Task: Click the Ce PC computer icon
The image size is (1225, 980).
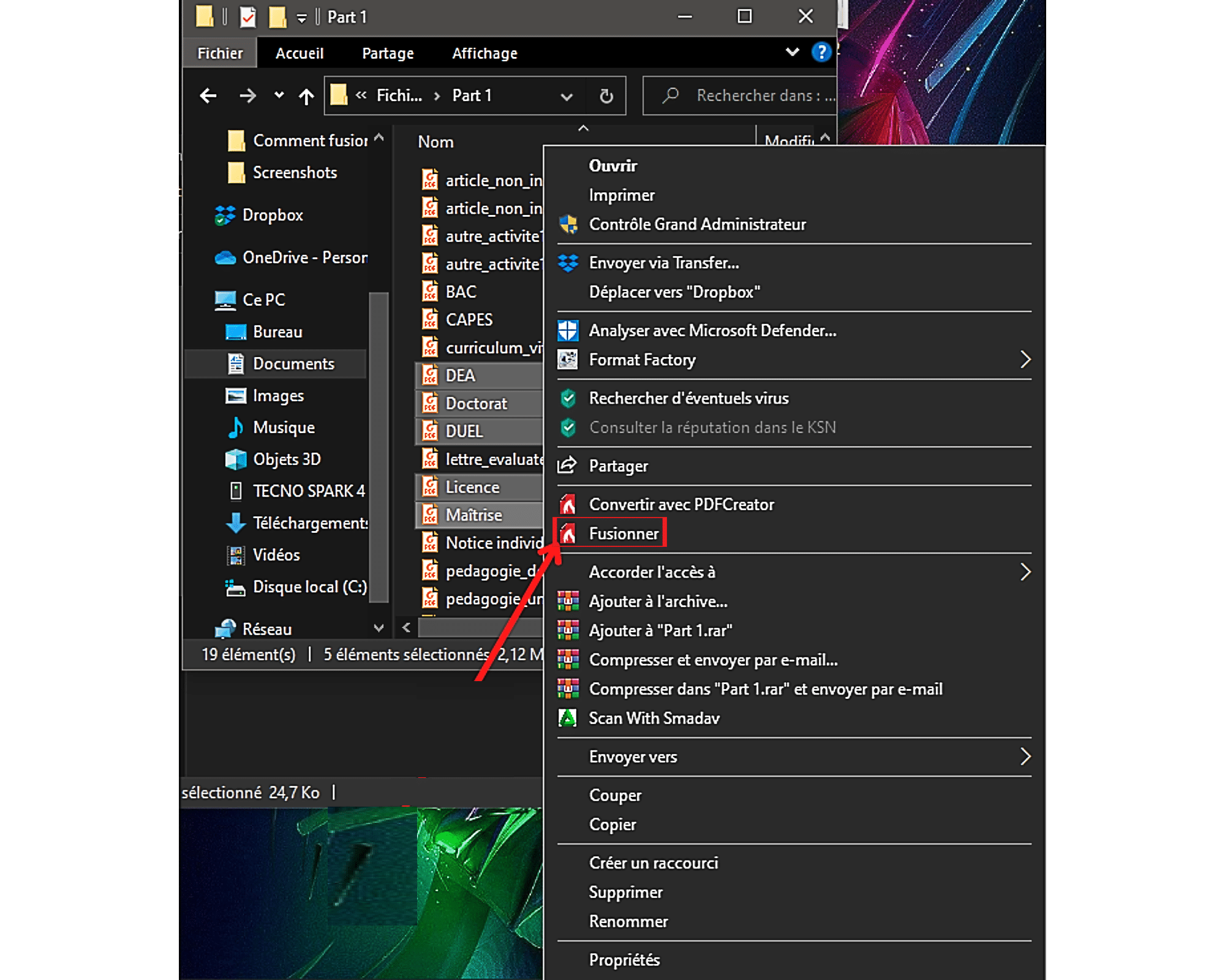Action: click(x=225, y=300)
